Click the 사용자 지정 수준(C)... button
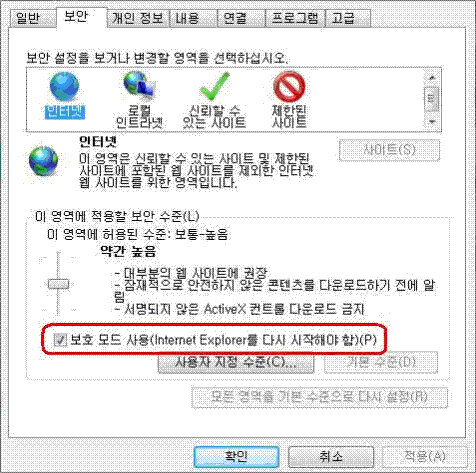The width and height of the screenshot is (476, 473). point(236,362)
